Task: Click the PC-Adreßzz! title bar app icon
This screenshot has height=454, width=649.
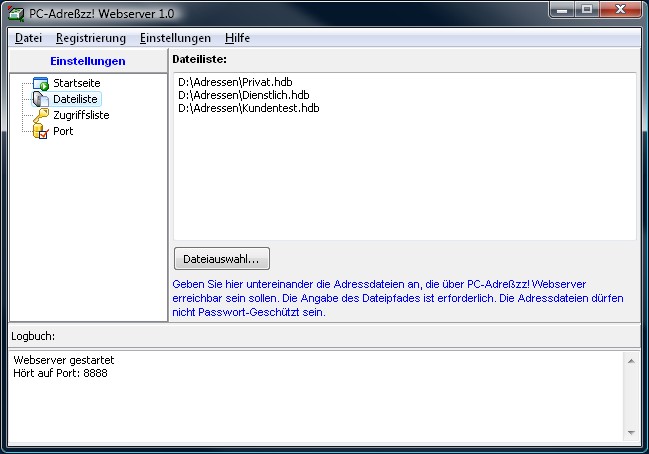Action: click(x=16, y=14)
